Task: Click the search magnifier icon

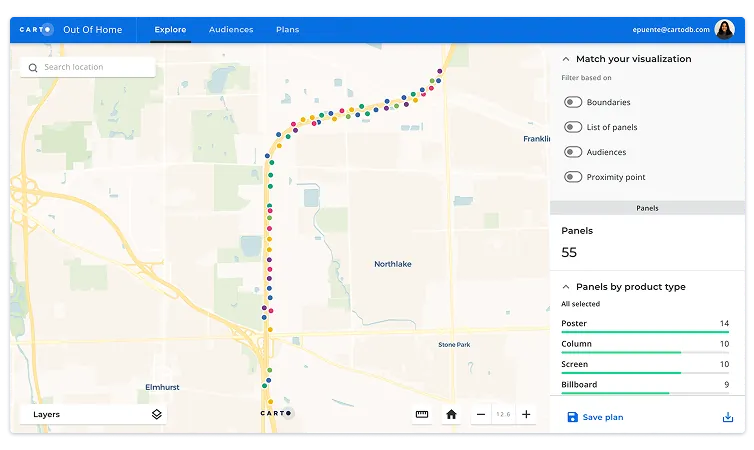Action: (x=33, y=67)
